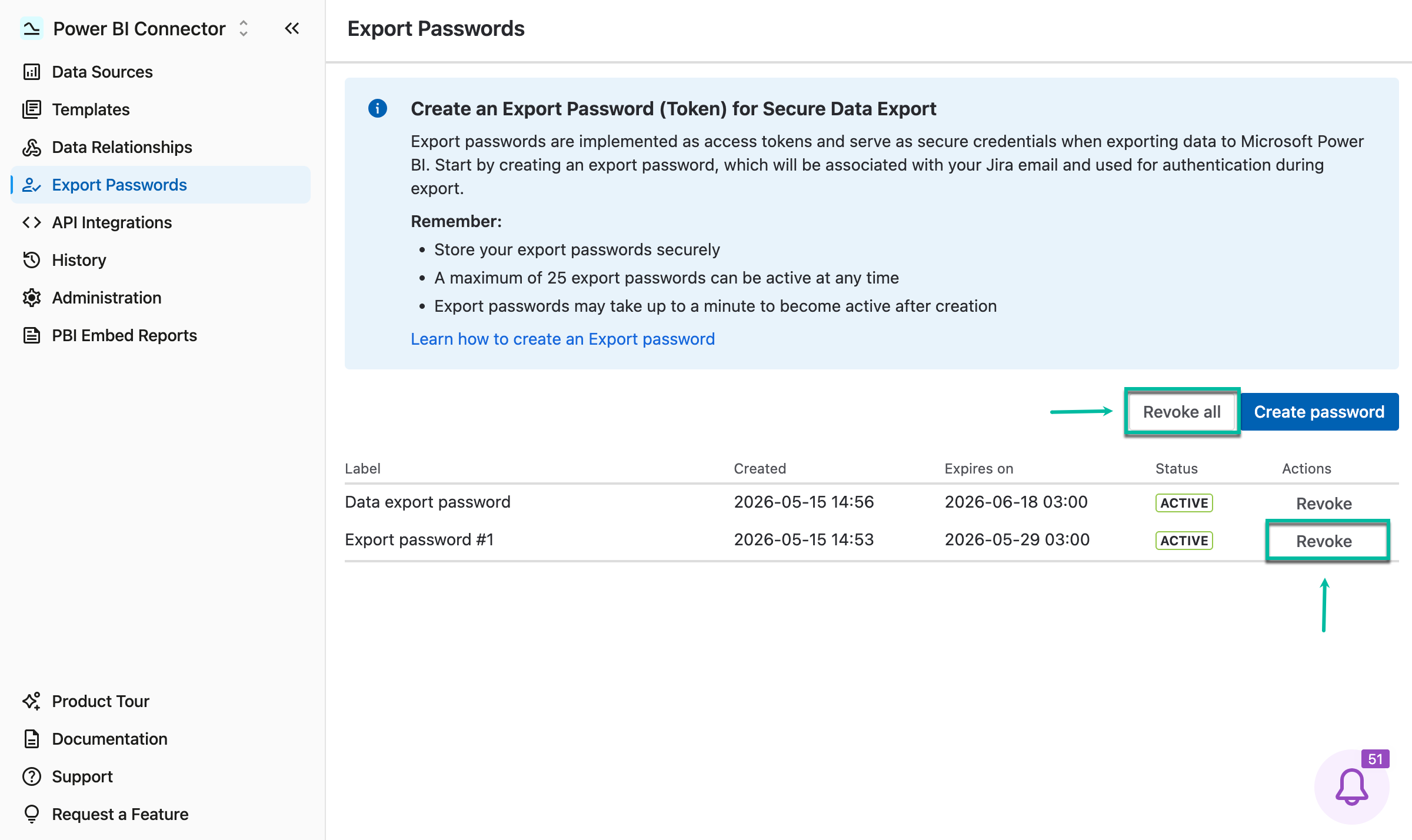Click created date '2026-05-15 14:56'

click(804, 502)
